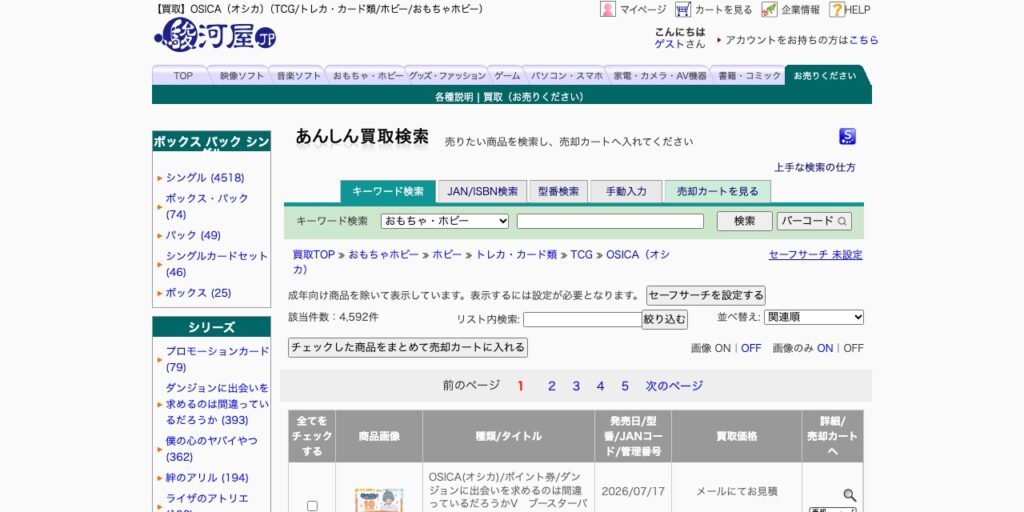This screenshot has width=1024, height=512.
Task: Turn 画像 display OFF
Action: coord(751,348)
